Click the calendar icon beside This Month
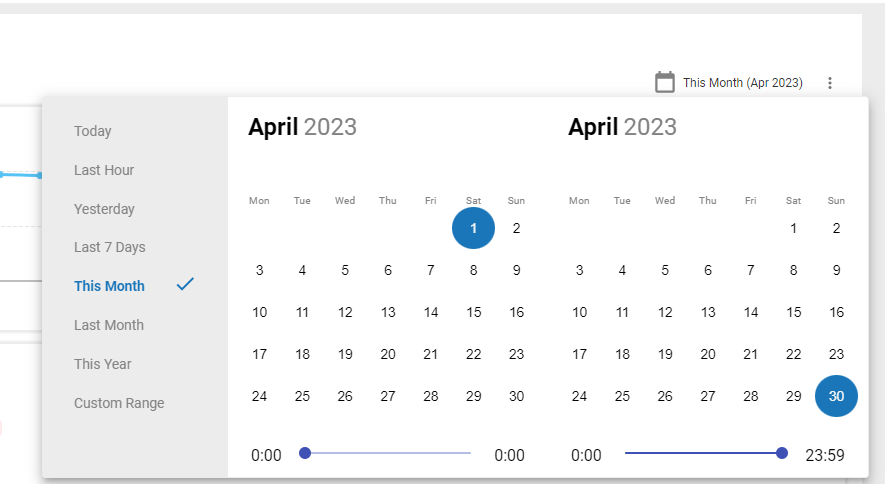The width and height of the screenshot is (885, 484). (x=665, y=82)
